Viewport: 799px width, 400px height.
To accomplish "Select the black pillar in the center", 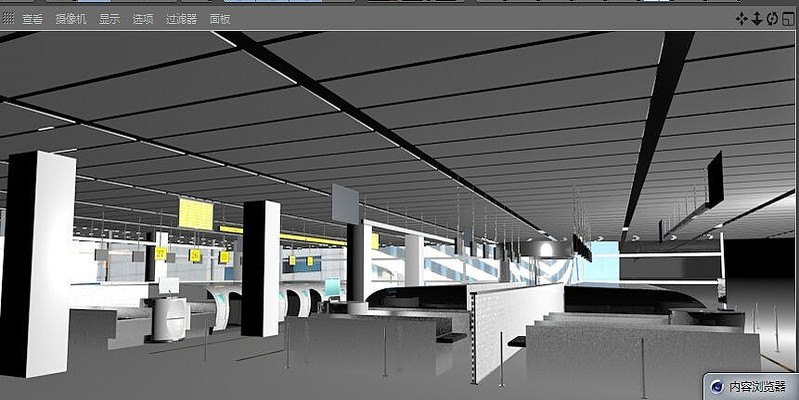I will click(260, 268).
